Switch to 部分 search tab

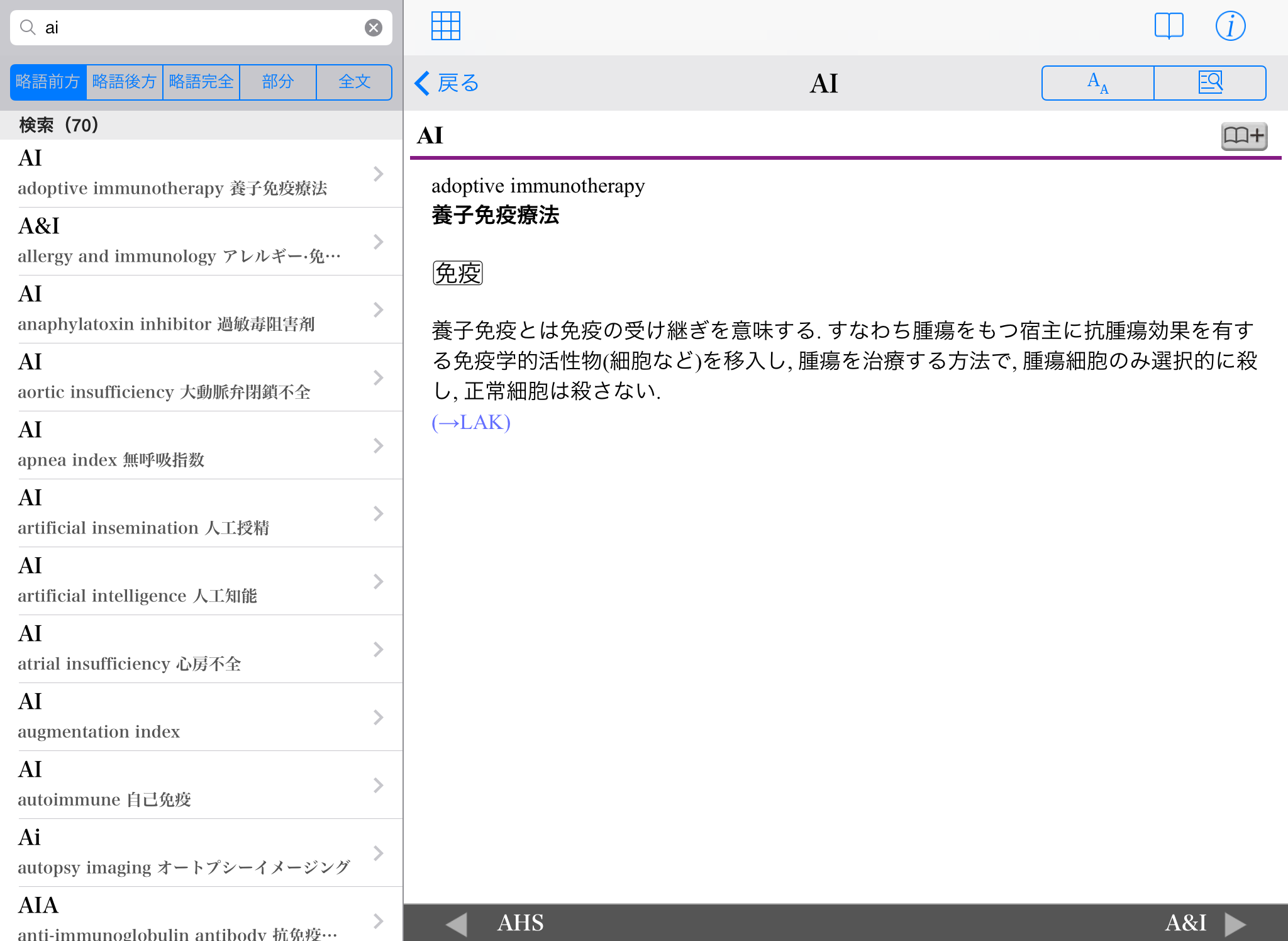(x=278, y=82)
